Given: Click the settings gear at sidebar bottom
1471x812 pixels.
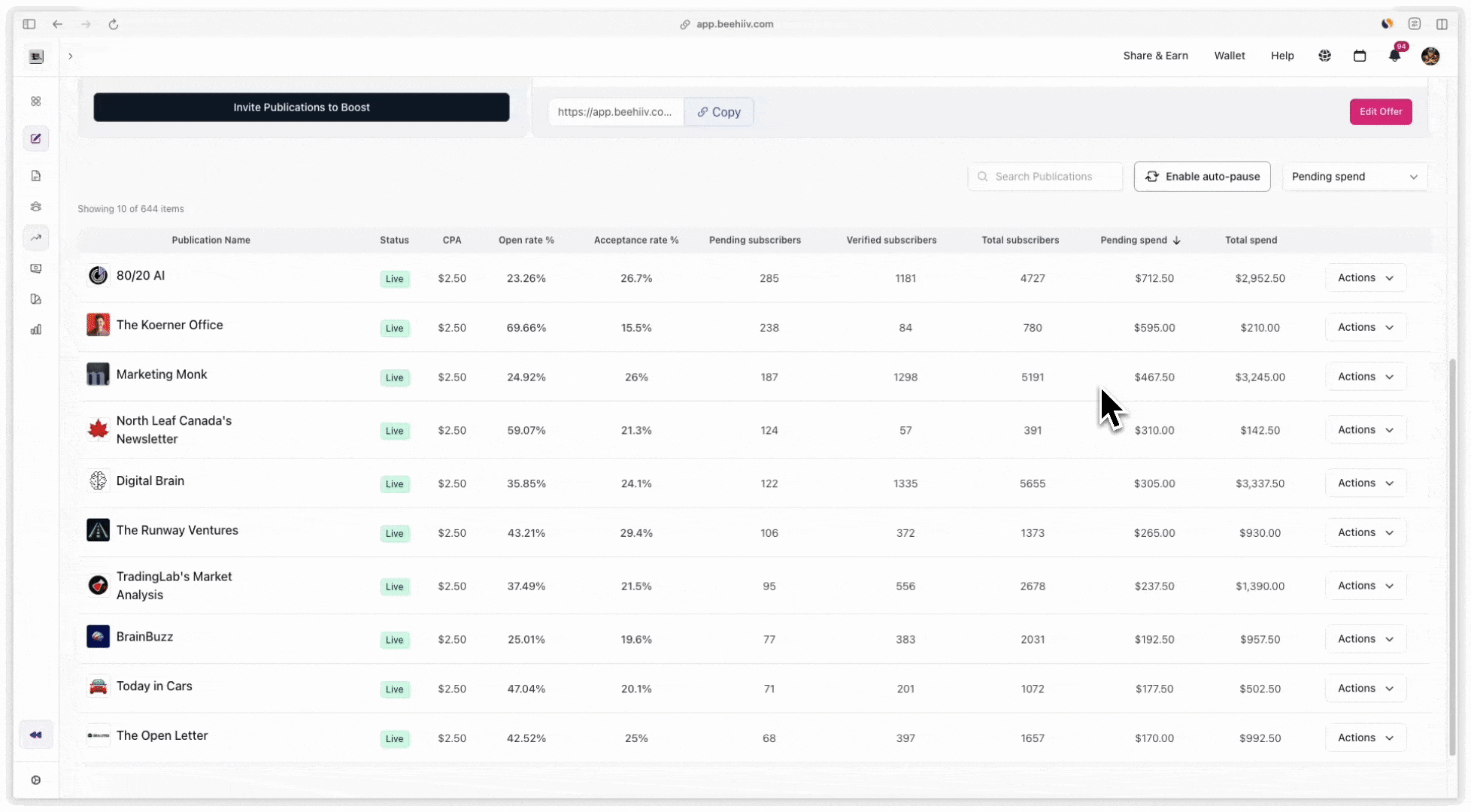Looking at the screenshot, I should (x=36, y=780).
